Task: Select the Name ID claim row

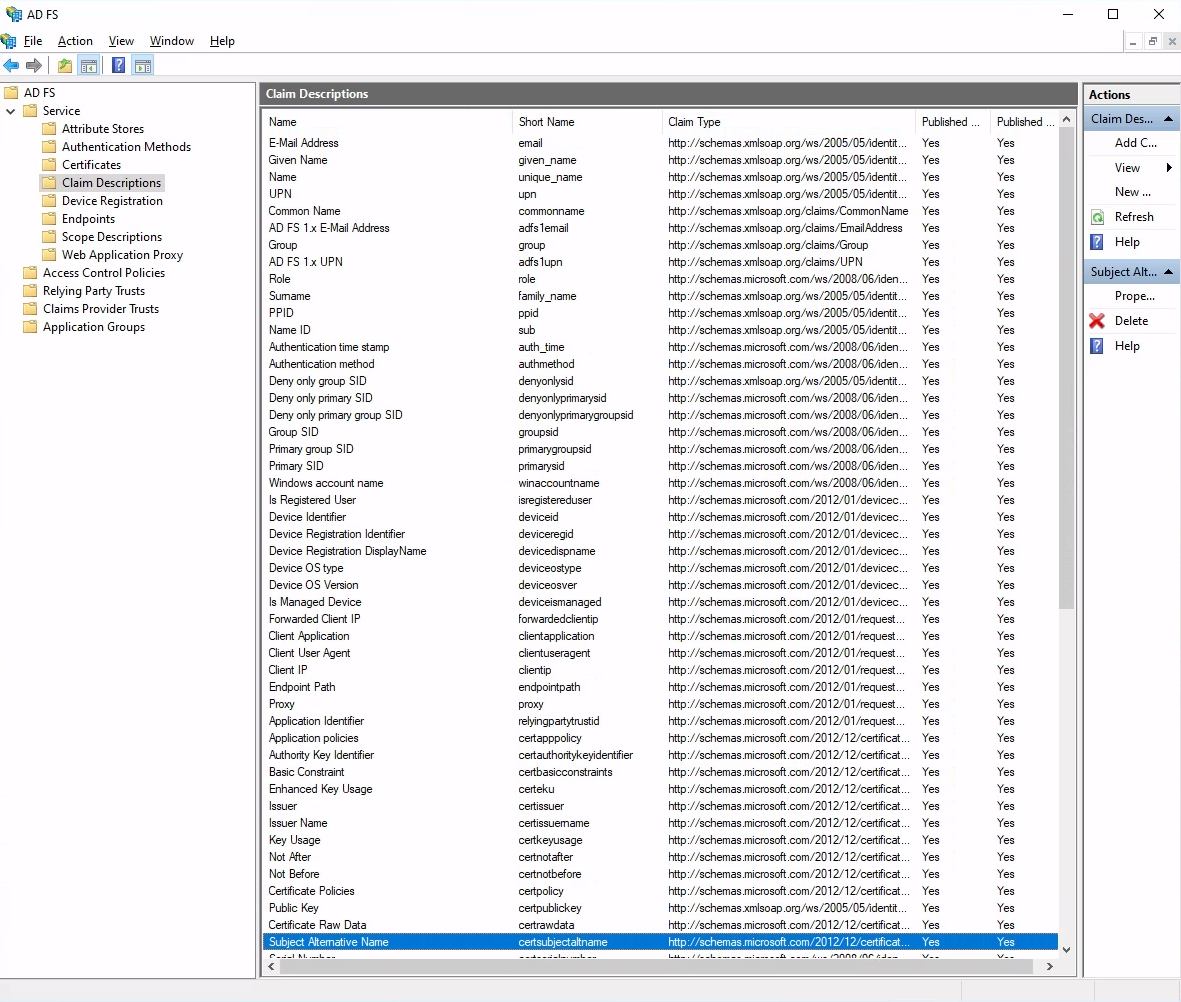Action: pyautogui.click(x=661, y=330)
